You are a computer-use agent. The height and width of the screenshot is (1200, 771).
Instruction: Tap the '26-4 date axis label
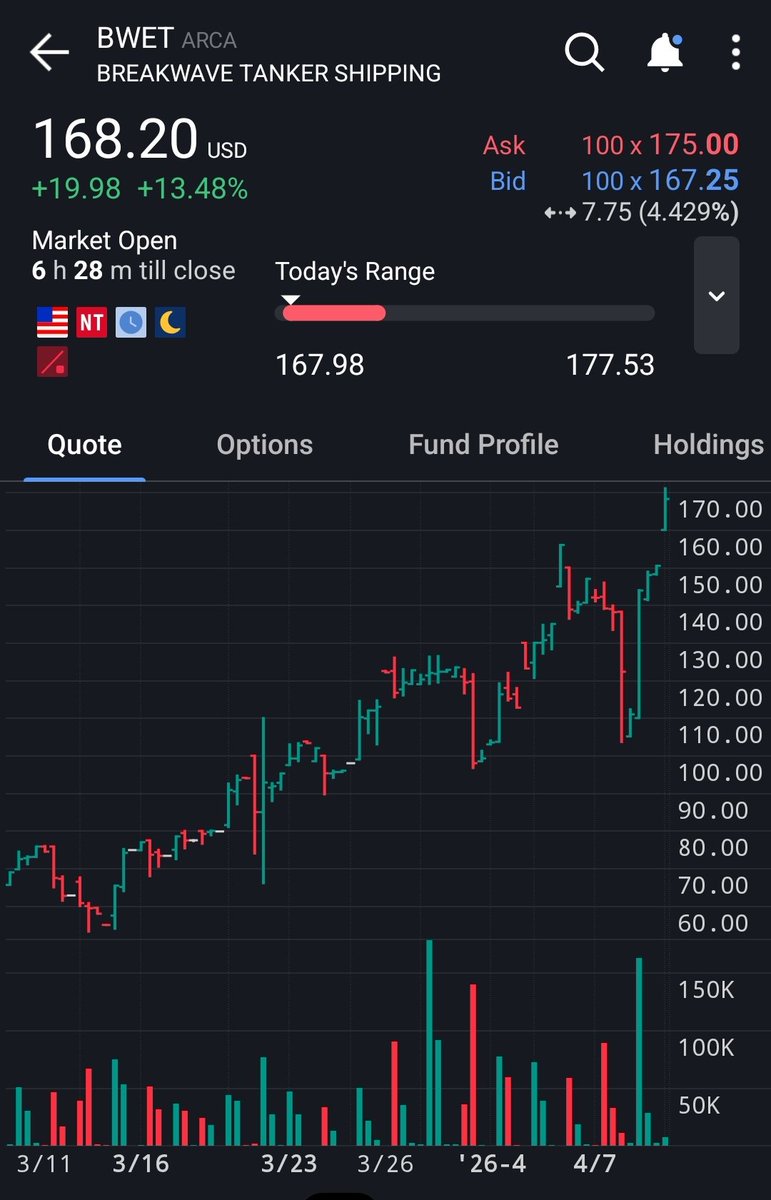tap(492, 1164)
